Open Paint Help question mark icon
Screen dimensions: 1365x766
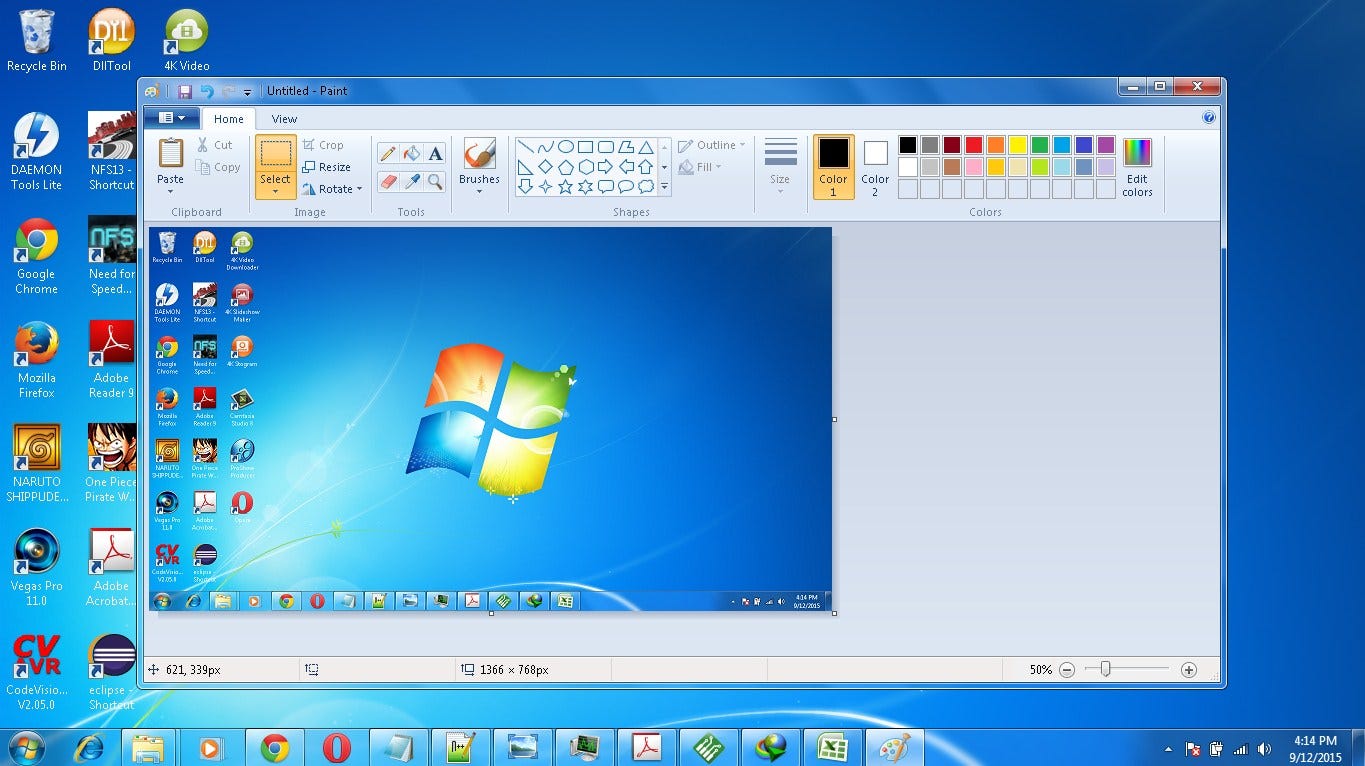(1209, 117)
